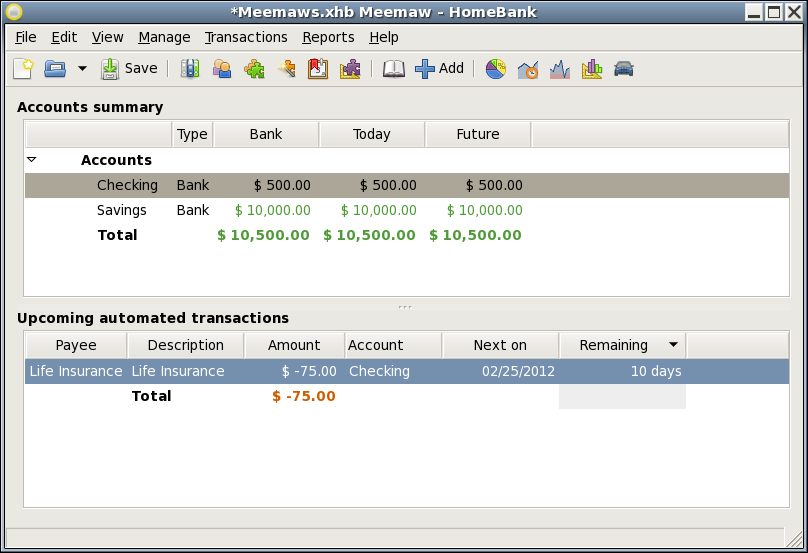808x553 pixels.
Task: Open the Edit menu
Action: 64,38
